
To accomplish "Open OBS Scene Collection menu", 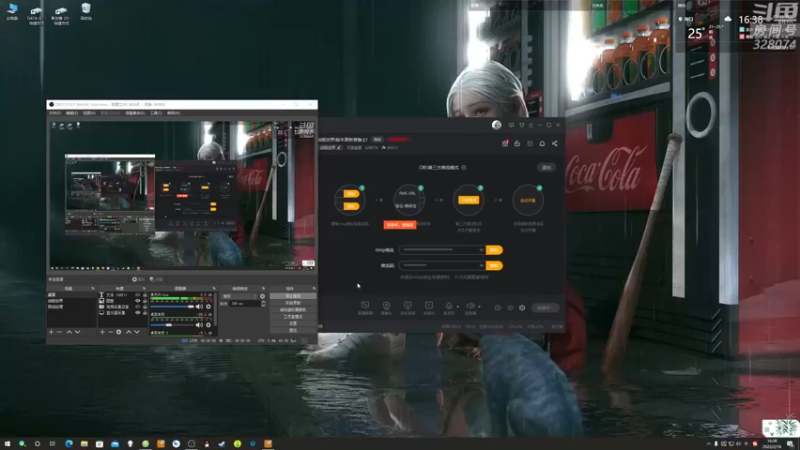I will (135, 113).
